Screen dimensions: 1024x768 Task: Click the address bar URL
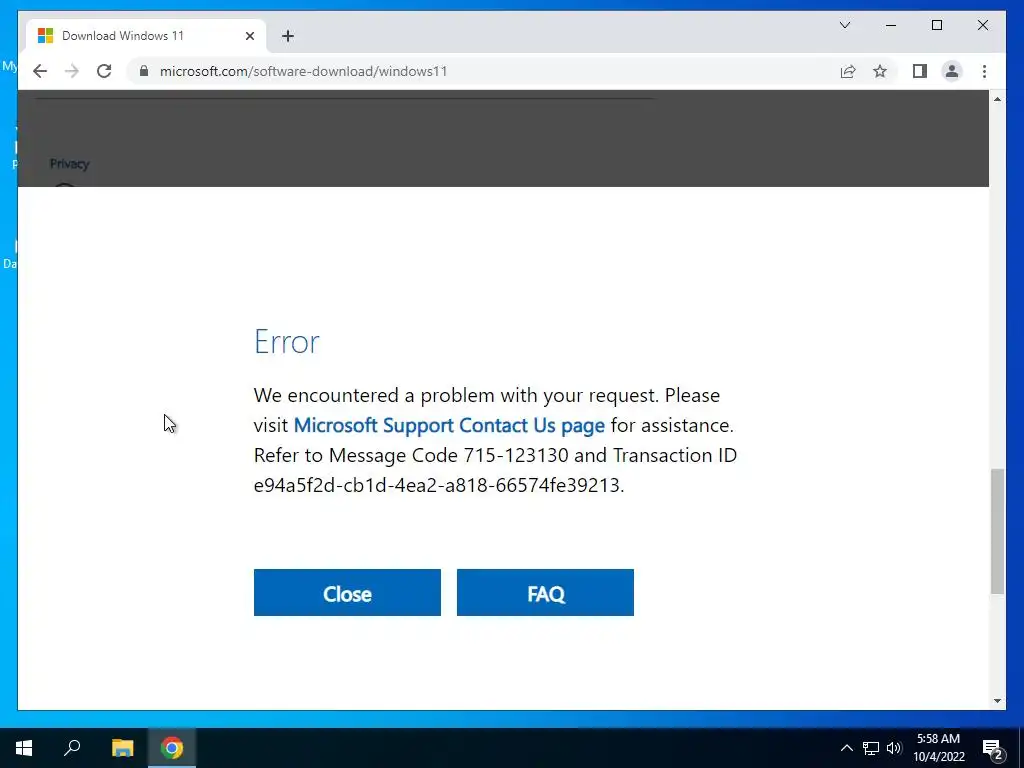point(303,71)
